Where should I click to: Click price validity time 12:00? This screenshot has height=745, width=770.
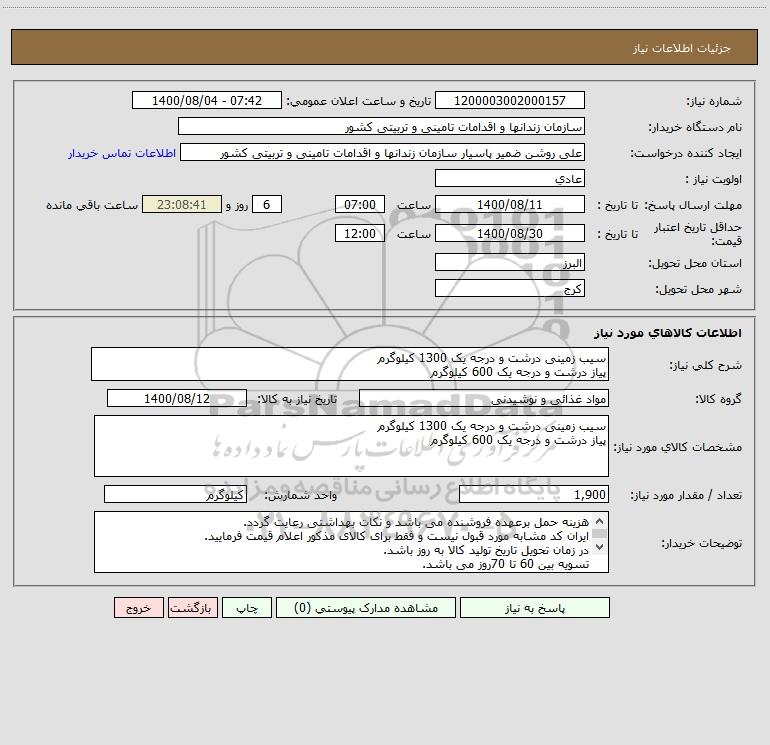[359, 233]
